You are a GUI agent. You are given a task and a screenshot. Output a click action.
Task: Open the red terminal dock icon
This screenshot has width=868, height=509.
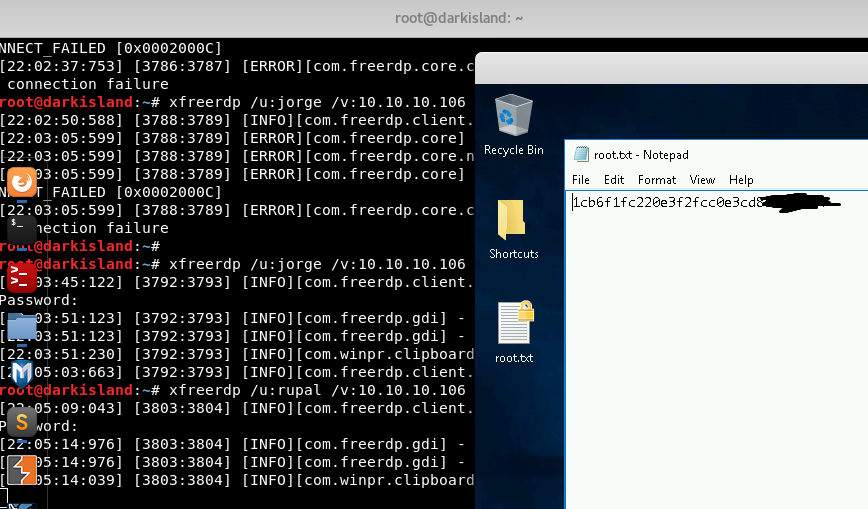pyautogui.click(x=22, y=277)
